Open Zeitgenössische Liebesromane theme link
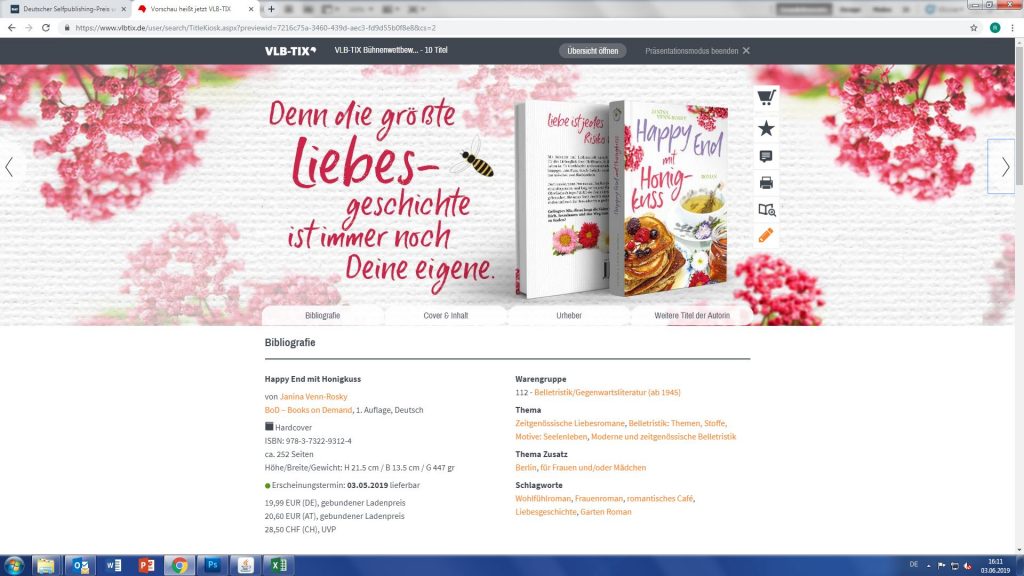This screenshot has height=576, width=1024. point(569,423)
